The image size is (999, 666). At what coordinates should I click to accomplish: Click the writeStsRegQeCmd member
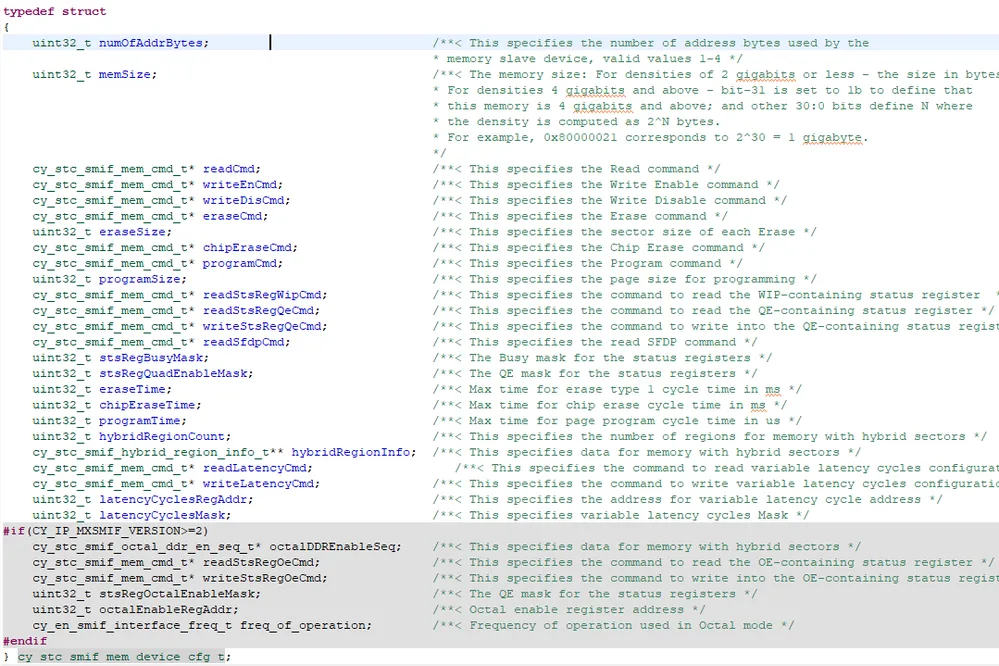(x=261, y=326)
